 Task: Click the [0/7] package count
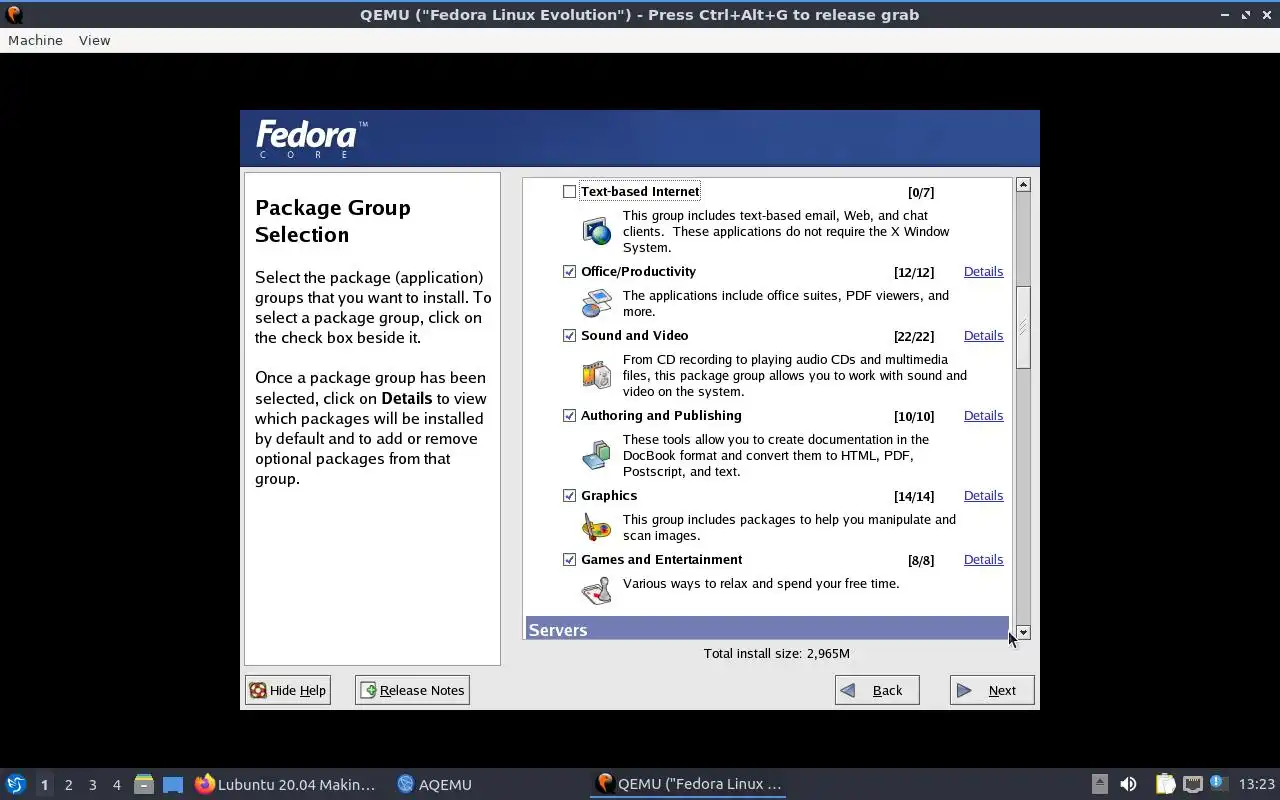pyautogui.click(x=921, y=192)
